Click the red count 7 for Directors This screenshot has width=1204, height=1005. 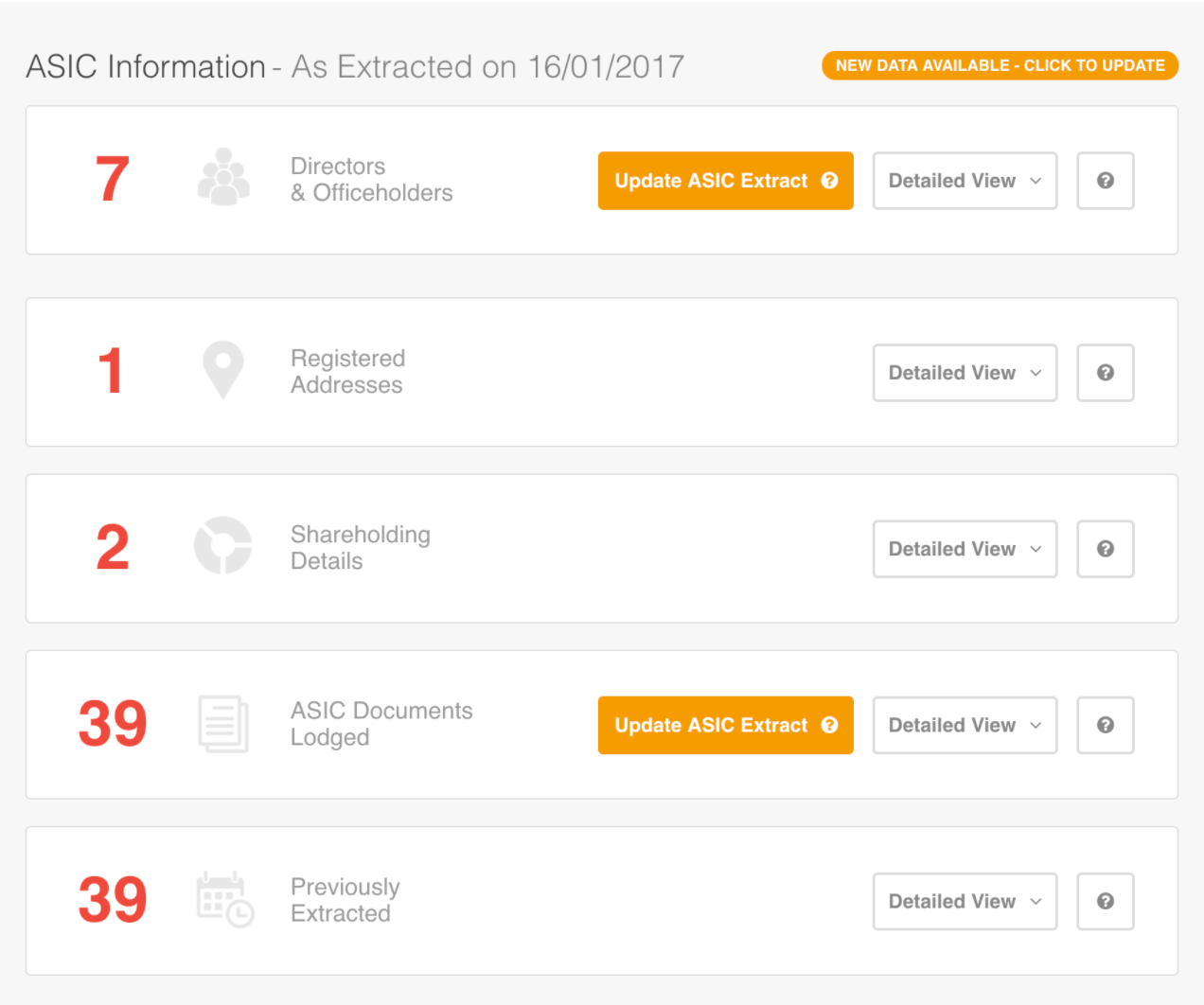pos(112,179)
